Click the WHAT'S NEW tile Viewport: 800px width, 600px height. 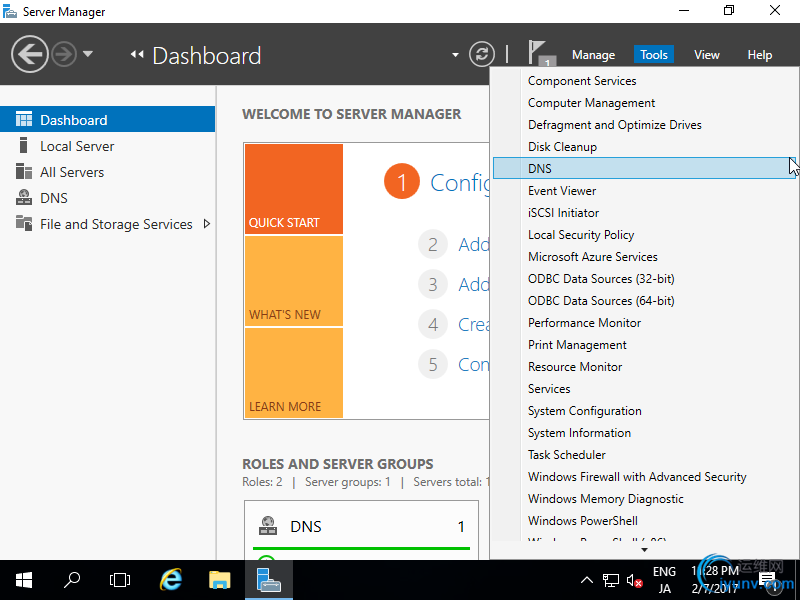coord(294,281)
